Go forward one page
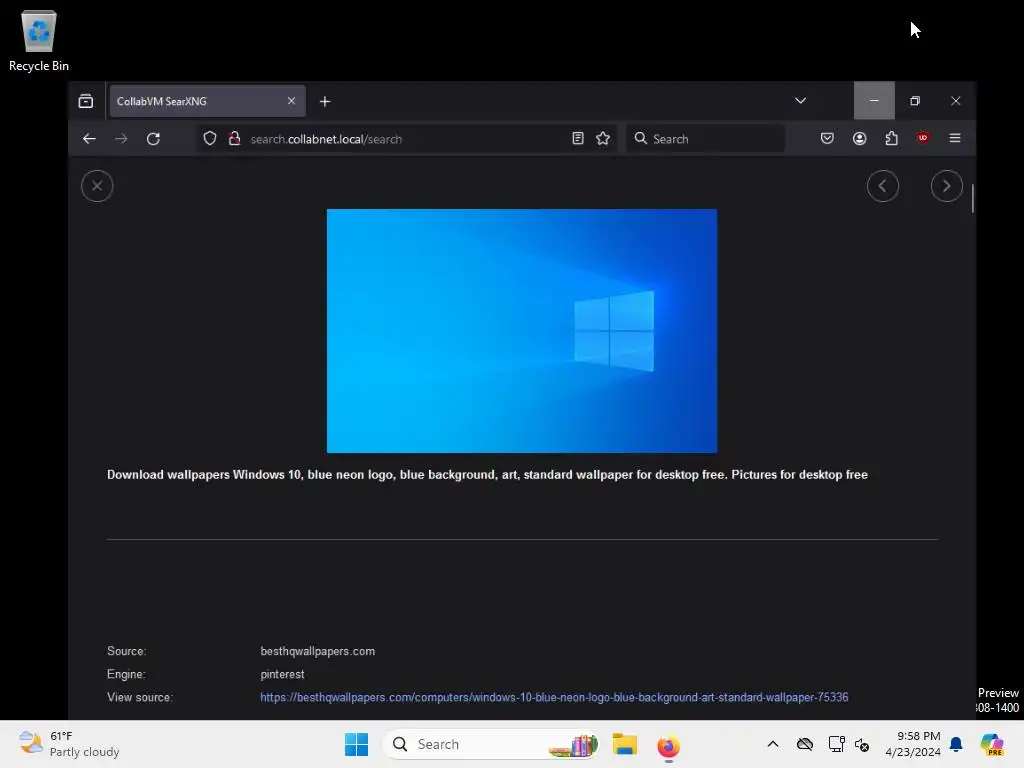The height and width of the screenshot is (768, 1024). [121, 138]
